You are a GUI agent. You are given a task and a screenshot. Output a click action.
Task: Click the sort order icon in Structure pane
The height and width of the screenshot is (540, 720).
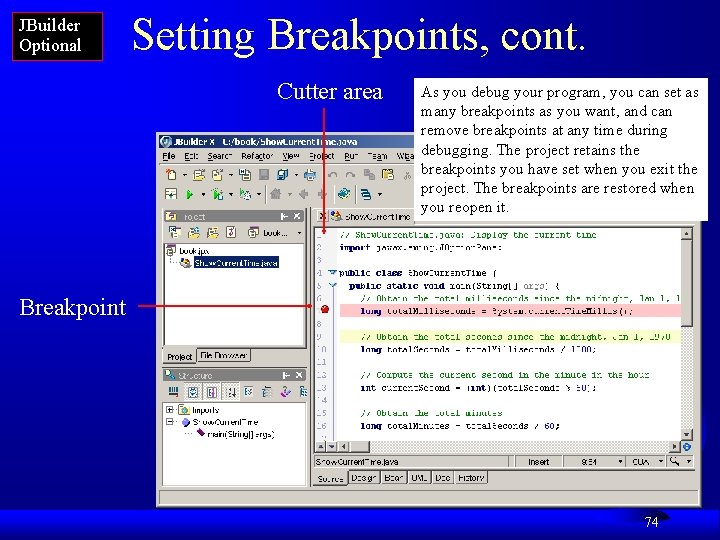(x=231, y=392)
